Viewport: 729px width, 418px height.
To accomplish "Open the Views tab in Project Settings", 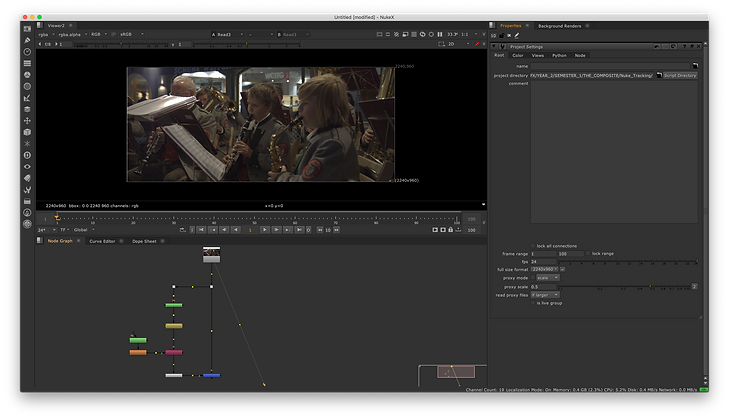I will [x=537, y=55].
